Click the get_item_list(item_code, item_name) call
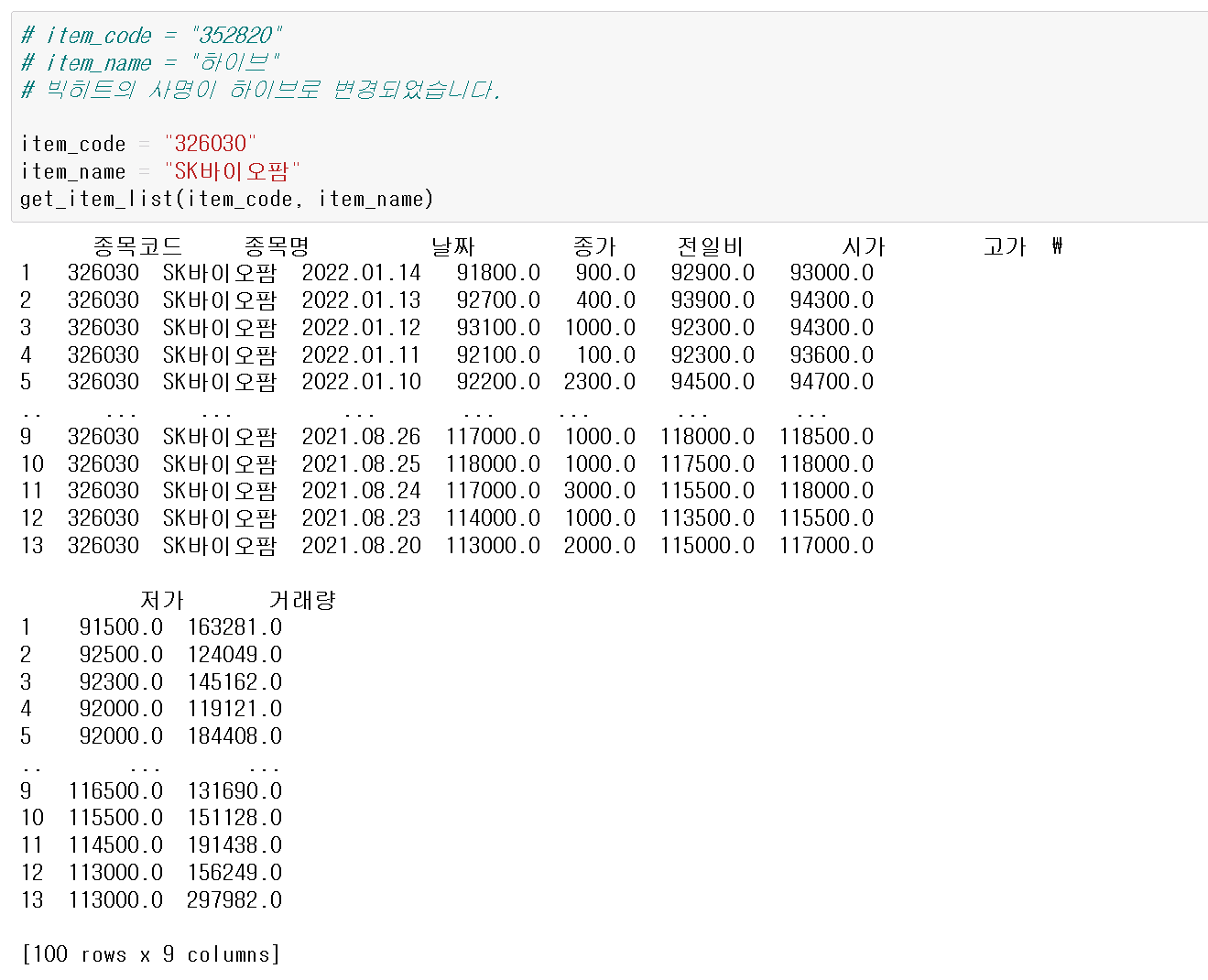Screen dimensions: 1208x980 [226, 199]
